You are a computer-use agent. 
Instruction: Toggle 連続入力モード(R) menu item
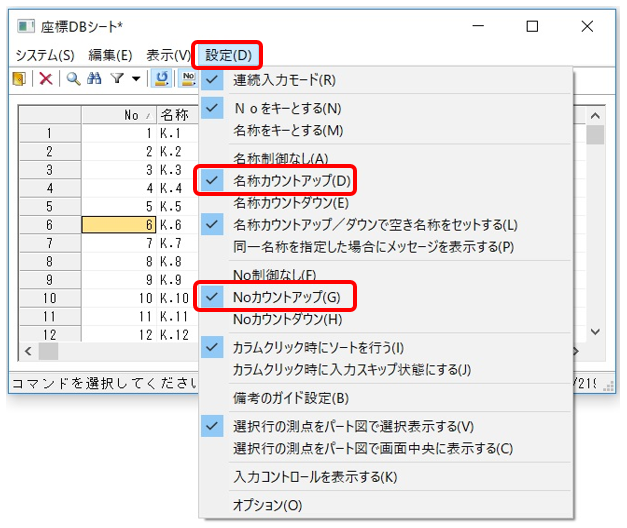tap(386, 80)
